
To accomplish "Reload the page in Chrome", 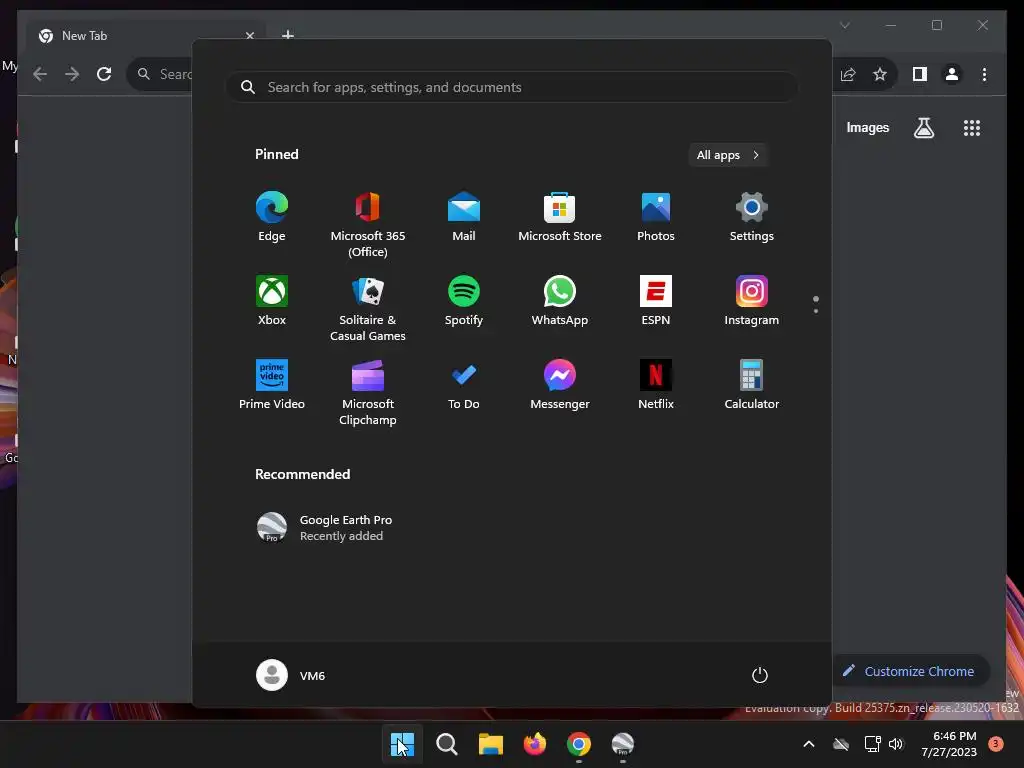I will pyautogui.click(x=104, y=74).
